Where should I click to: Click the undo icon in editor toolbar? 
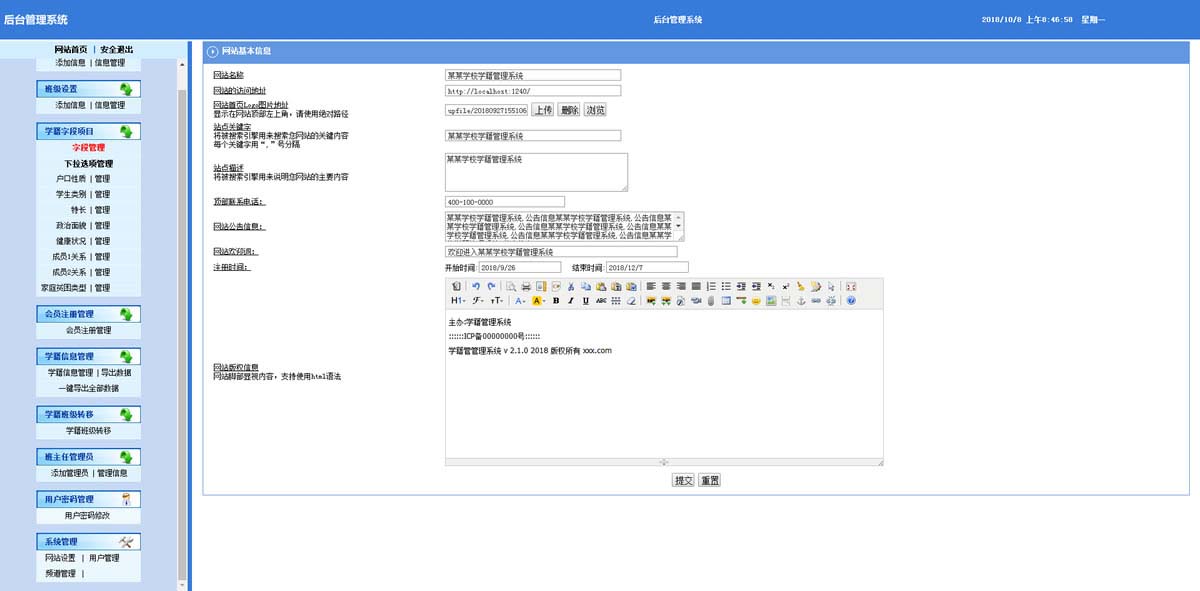[x=476, y=287]
